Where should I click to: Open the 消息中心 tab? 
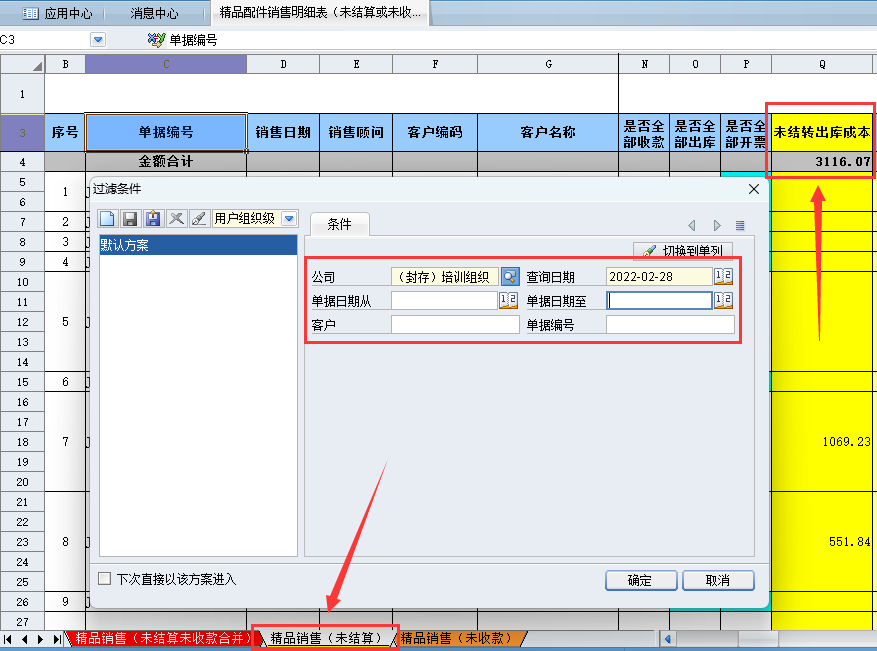[x=154, y=13]
